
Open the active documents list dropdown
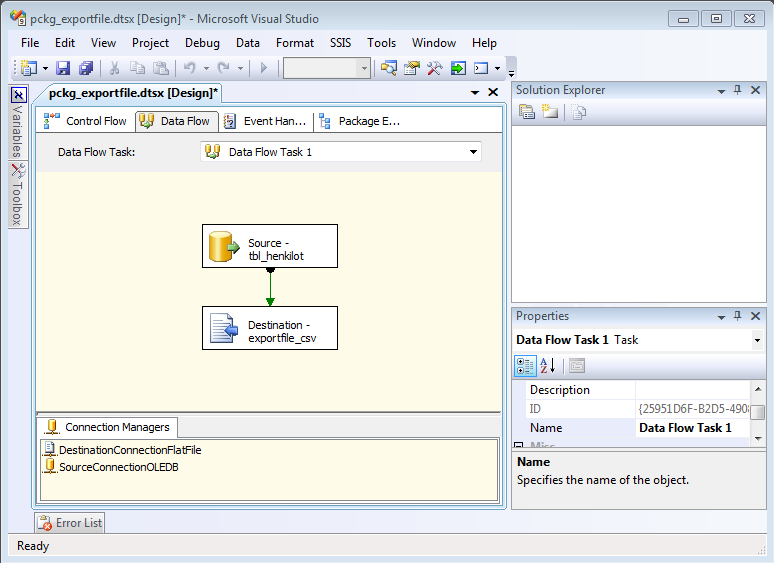point(475,92)
